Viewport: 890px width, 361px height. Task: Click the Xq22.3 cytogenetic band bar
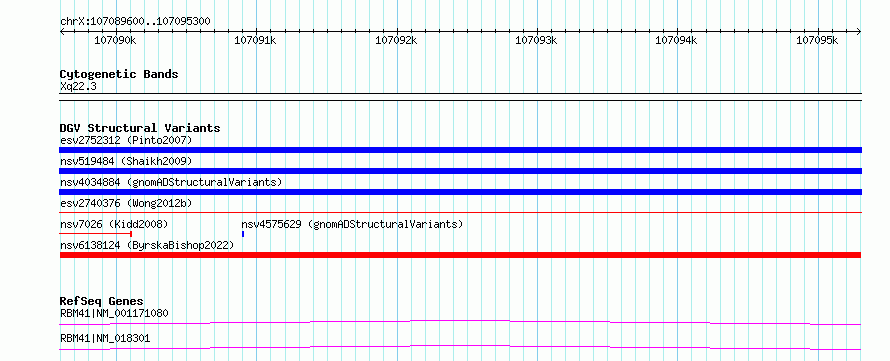(x=460, y=97)
